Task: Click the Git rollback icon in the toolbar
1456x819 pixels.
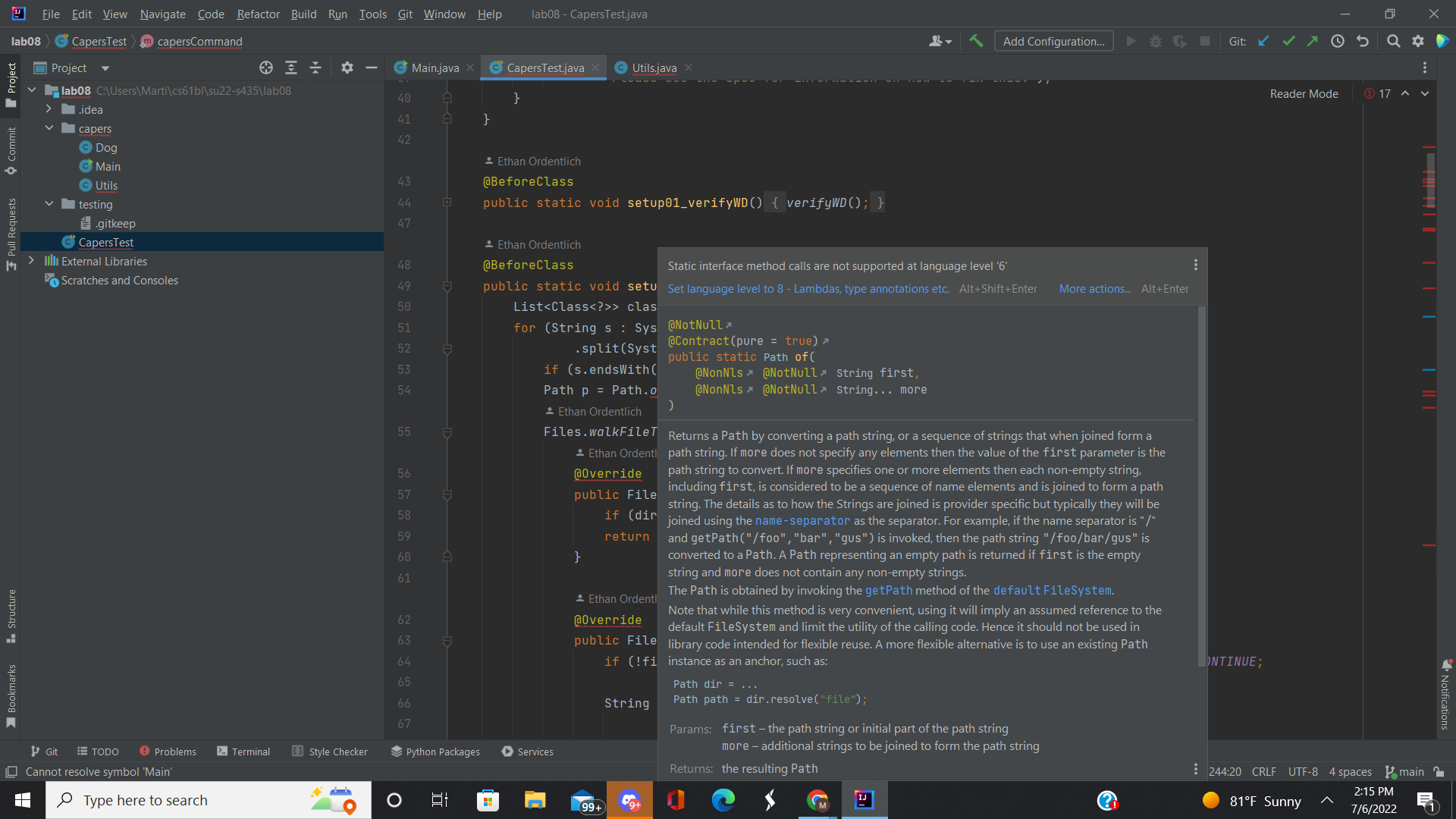Action: 1363,41
